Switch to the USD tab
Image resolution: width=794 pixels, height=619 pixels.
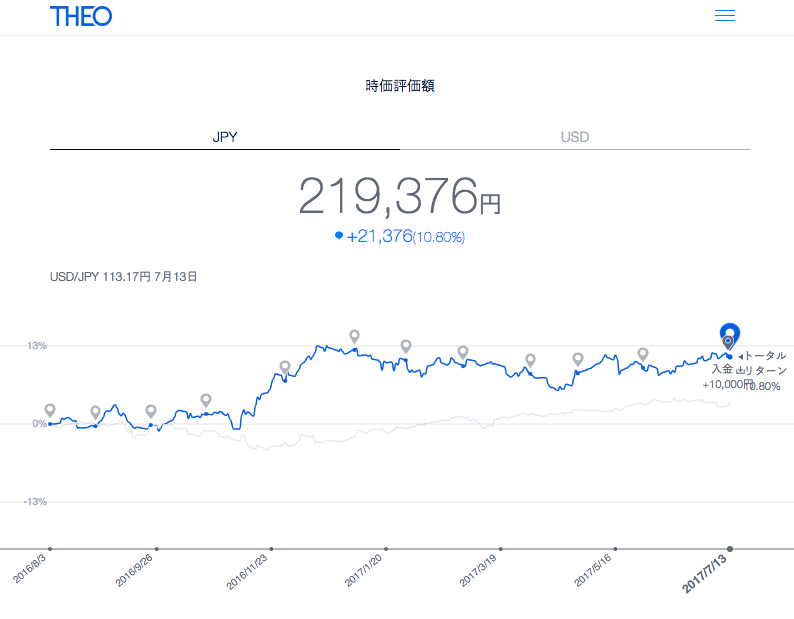[575, 136]
